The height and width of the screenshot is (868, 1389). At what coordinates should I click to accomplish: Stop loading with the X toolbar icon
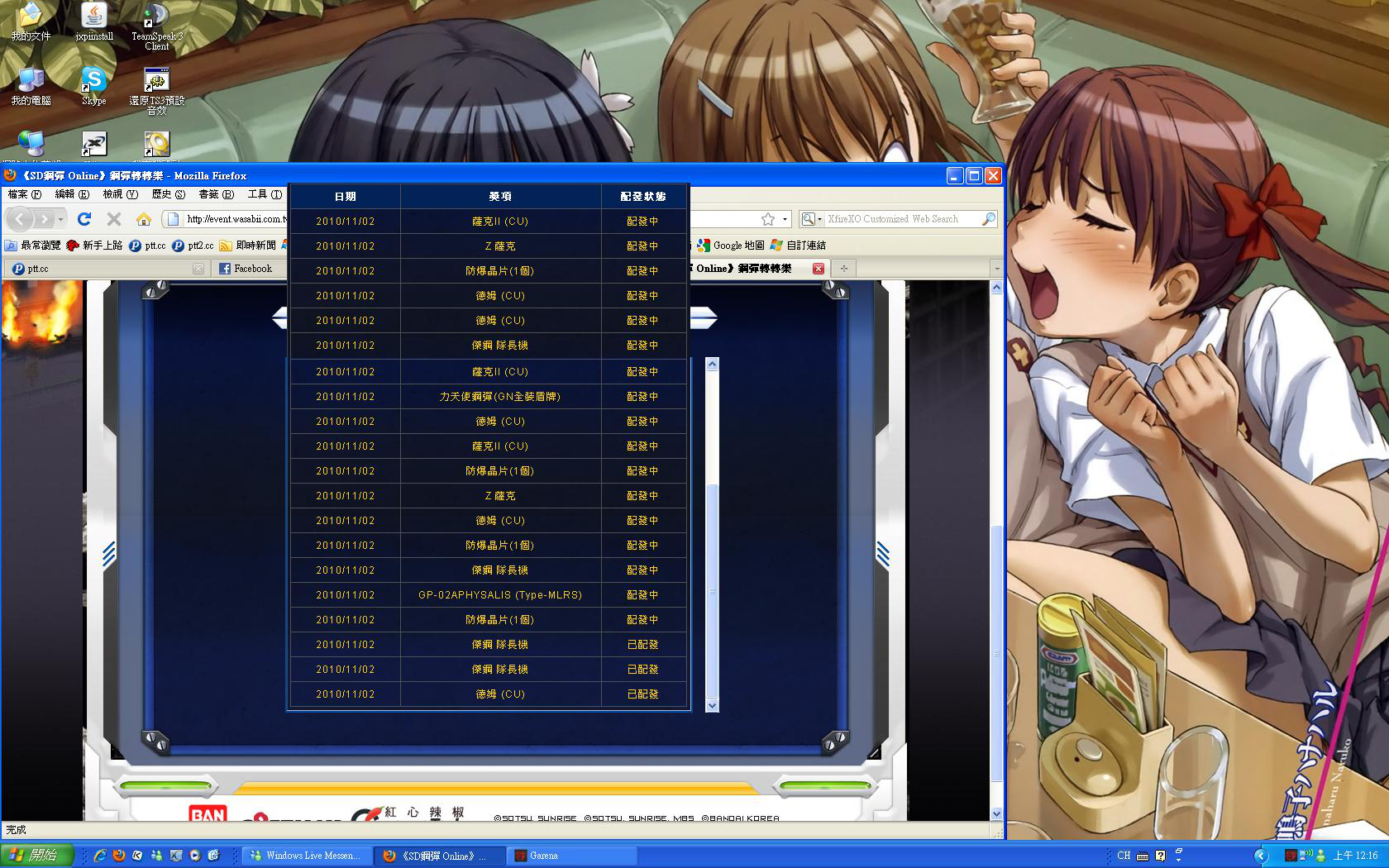114,219
